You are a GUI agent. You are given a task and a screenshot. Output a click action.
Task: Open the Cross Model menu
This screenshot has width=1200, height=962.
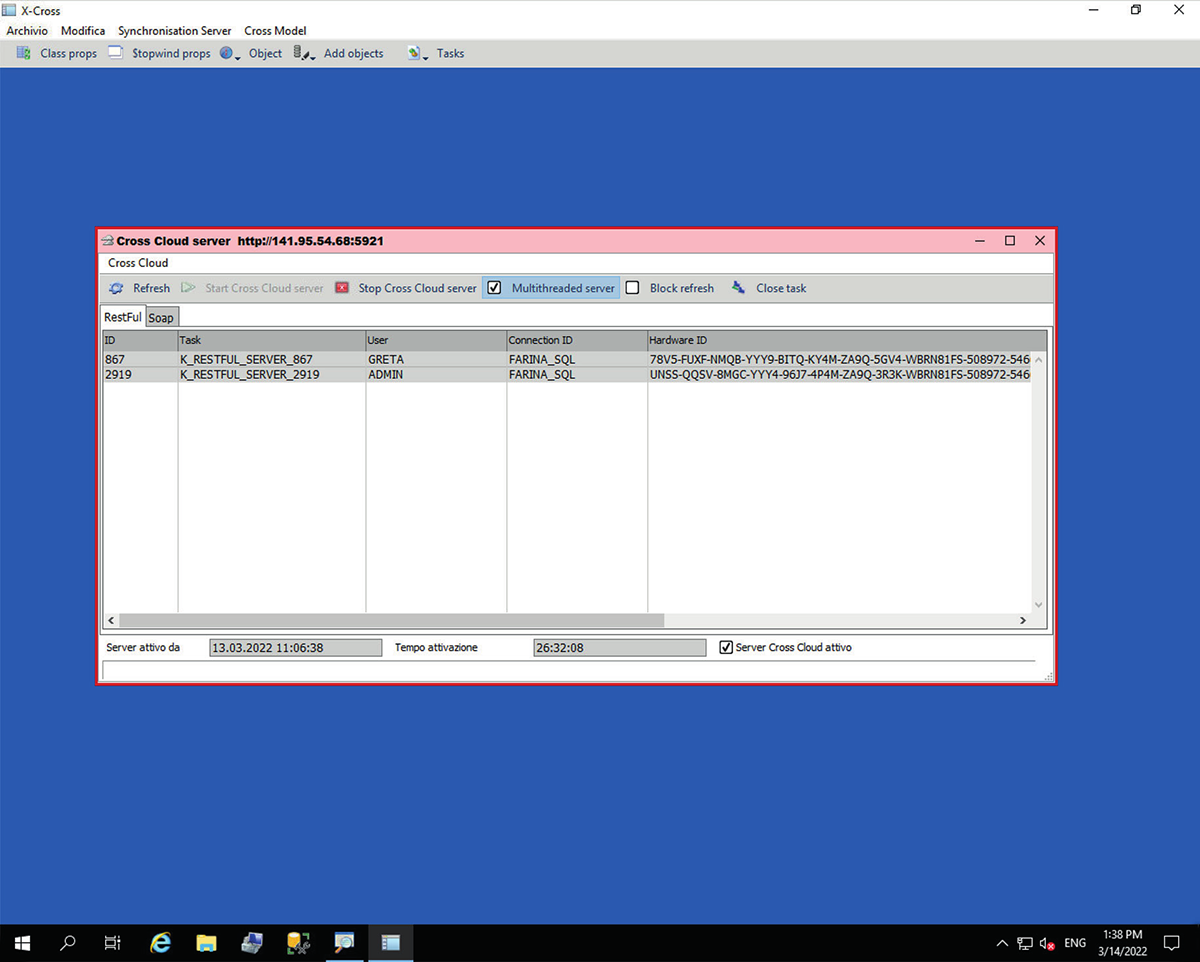click(x=275, y=31)
